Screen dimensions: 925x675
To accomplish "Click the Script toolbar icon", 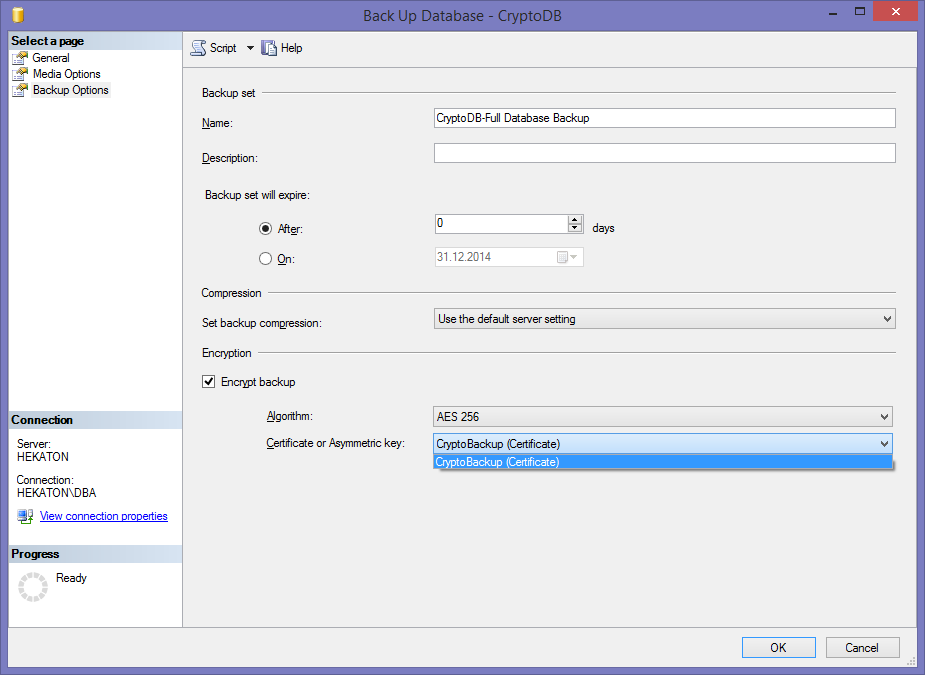I will [198, 48].
